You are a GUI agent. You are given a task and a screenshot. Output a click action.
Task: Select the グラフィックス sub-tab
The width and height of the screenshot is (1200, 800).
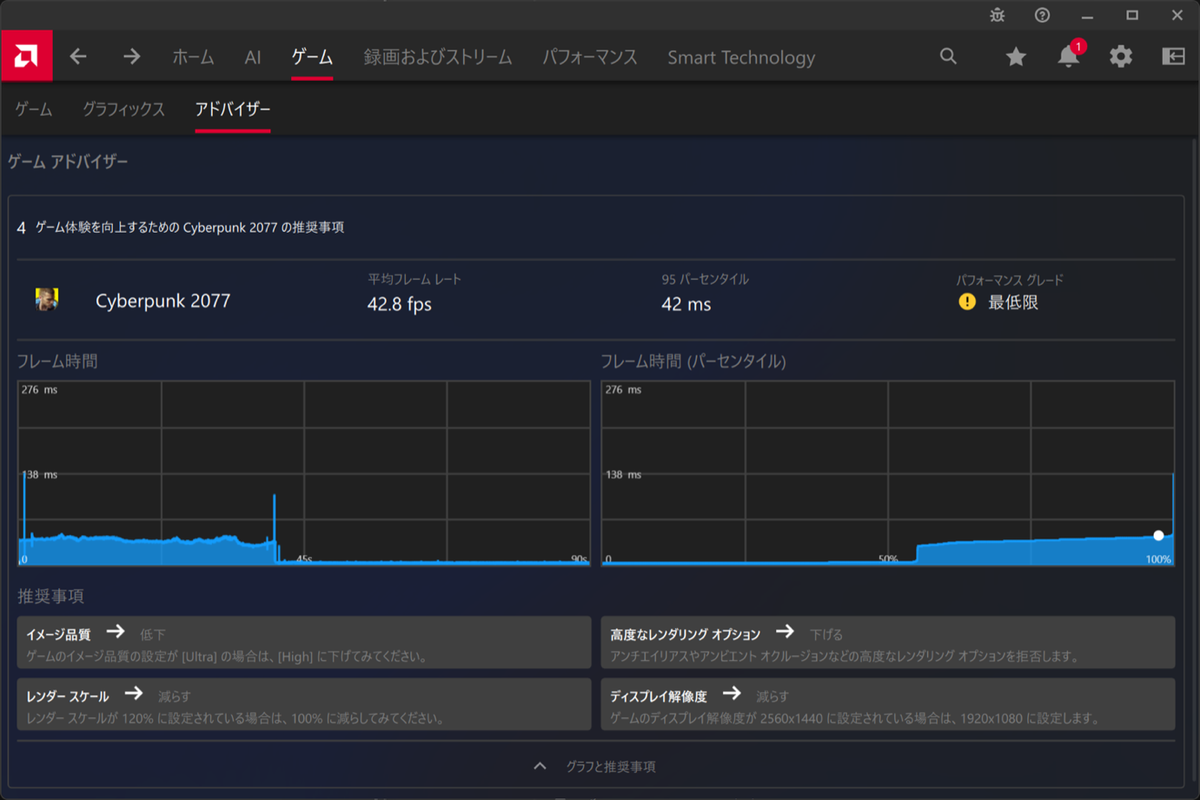coord(124,110)
